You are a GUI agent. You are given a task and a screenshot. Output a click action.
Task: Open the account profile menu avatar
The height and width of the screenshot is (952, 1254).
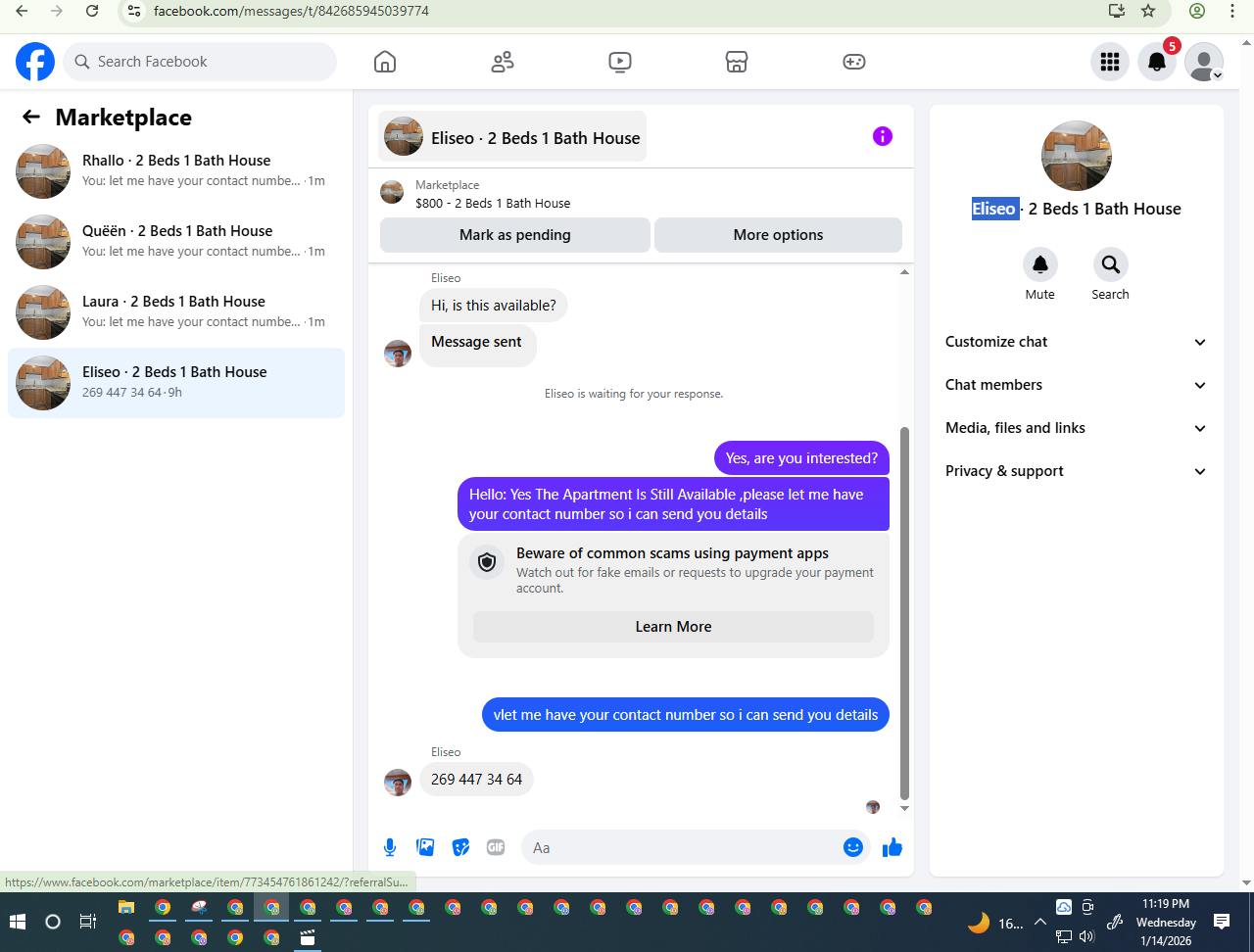1204,62
